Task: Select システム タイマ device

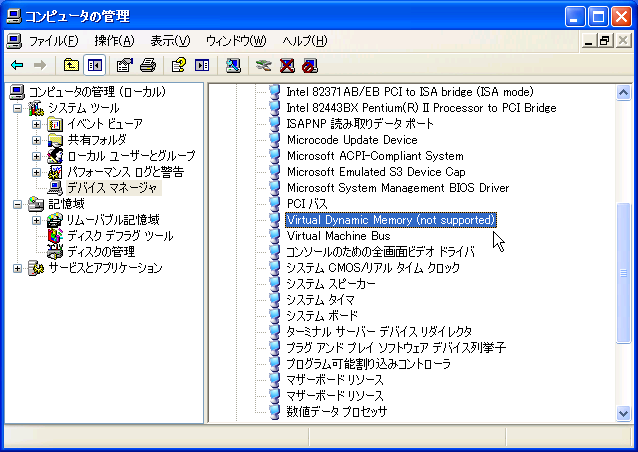Action: click(x=320, y=300)
